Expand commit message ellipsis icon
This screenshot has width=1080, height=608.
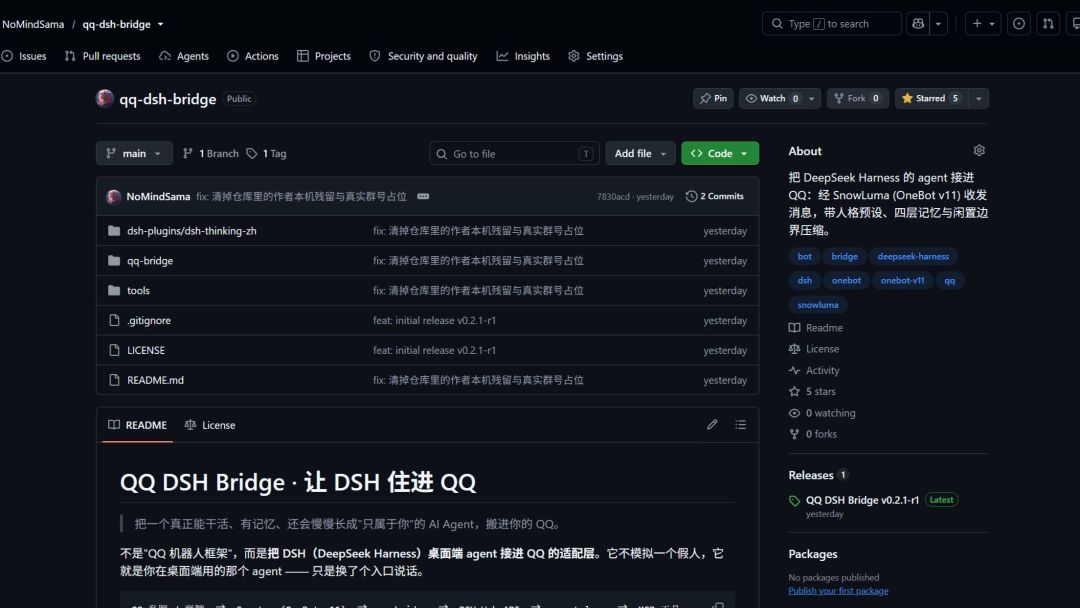[x=423, y=196]
